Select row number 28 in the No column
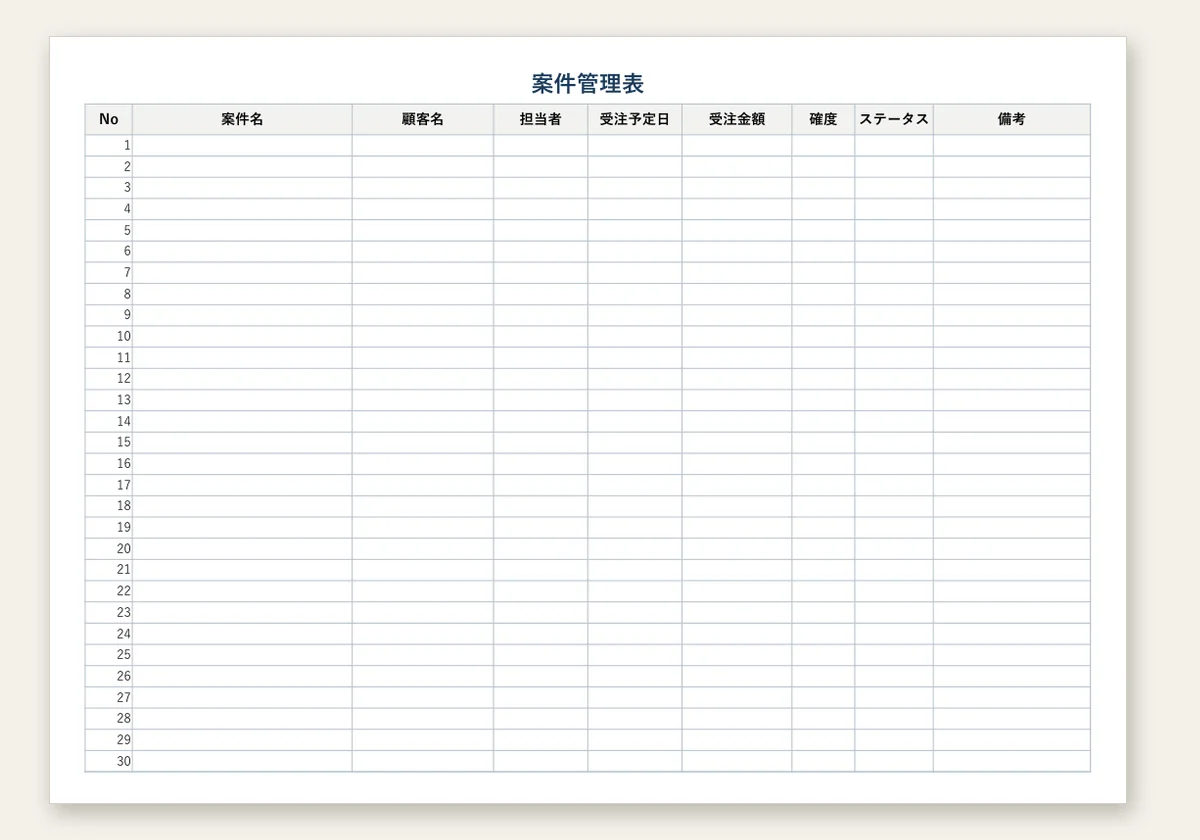Image resolution: width=1200 pixels, height=840 pixels. click(x=109, y=719)
